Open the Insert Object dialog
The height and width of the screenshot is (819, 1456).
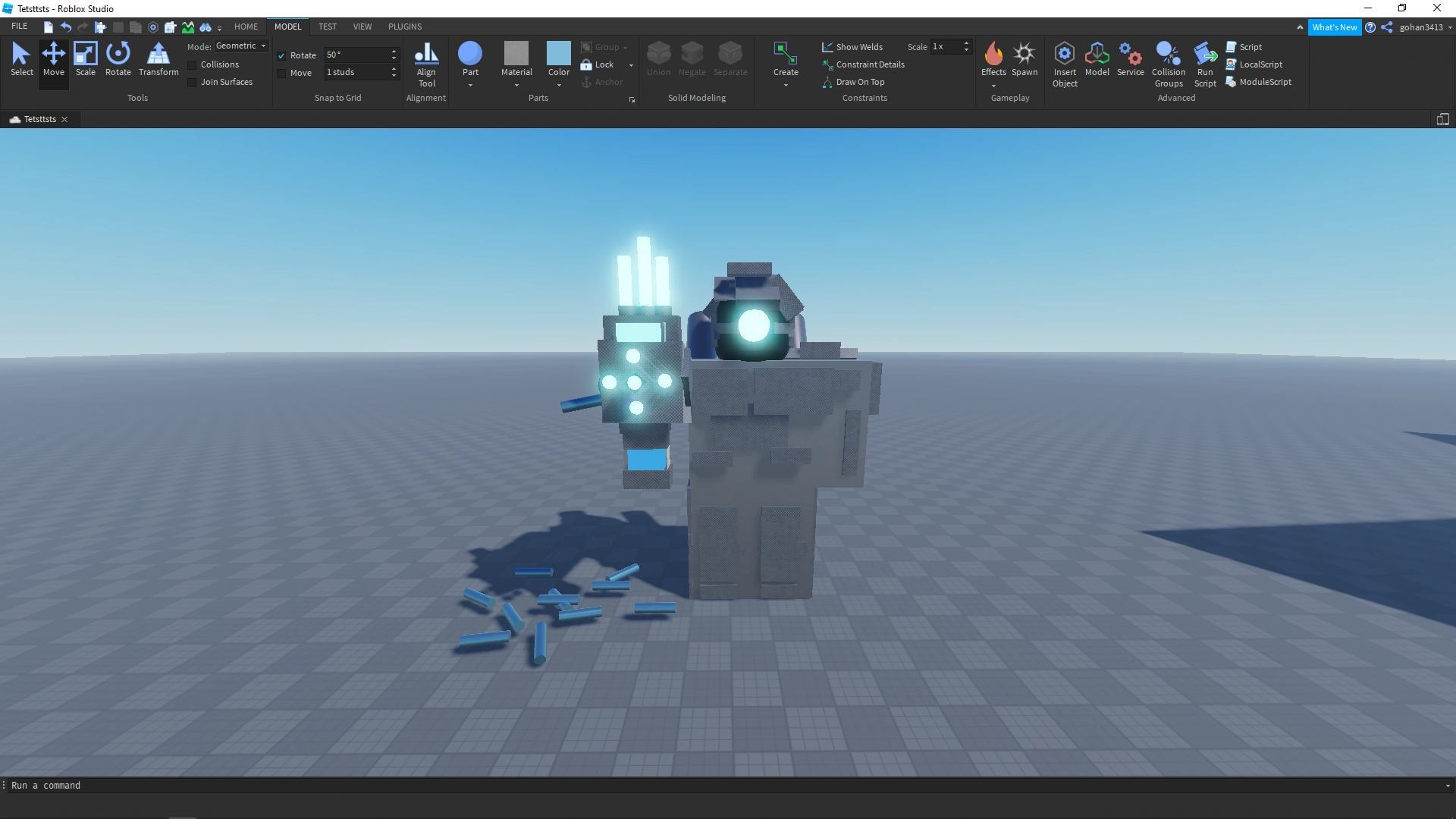1065,64
